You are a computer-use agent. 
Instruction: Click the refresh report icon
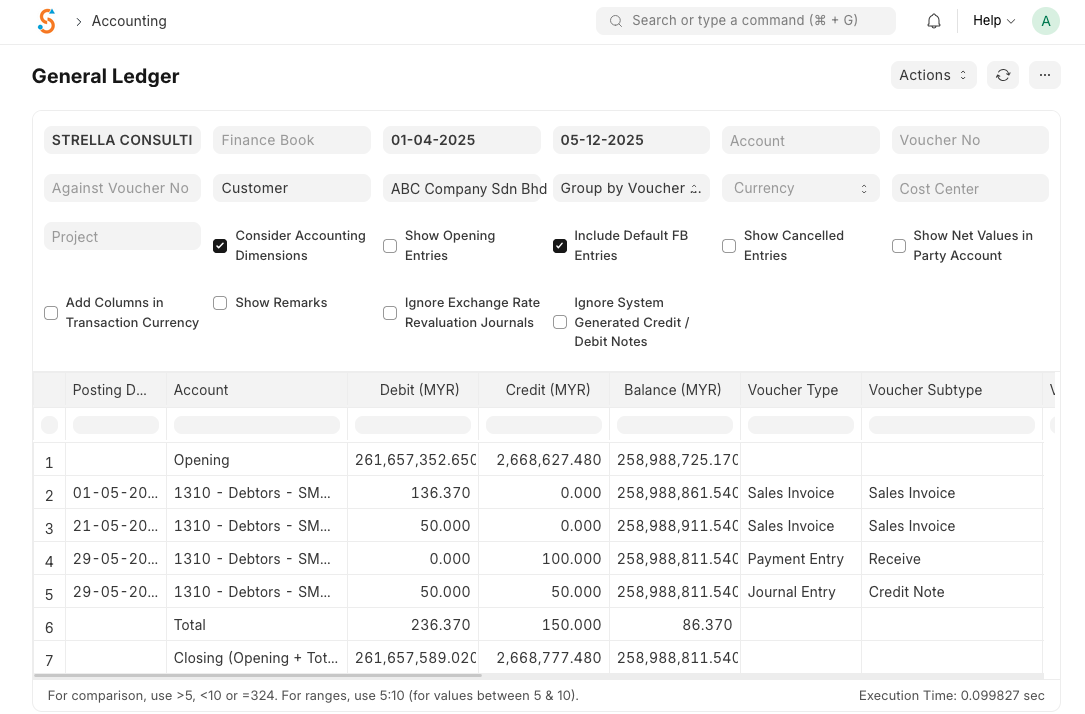(1003, 75)
